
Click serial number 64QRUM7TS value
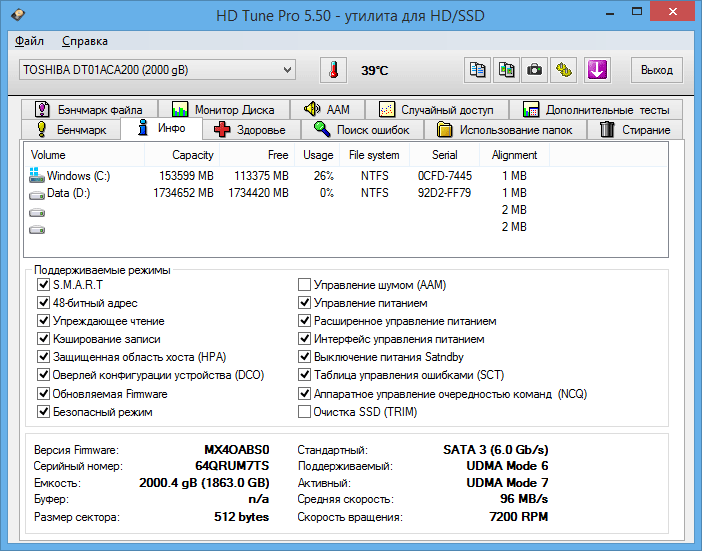click(x=232, y=466)
